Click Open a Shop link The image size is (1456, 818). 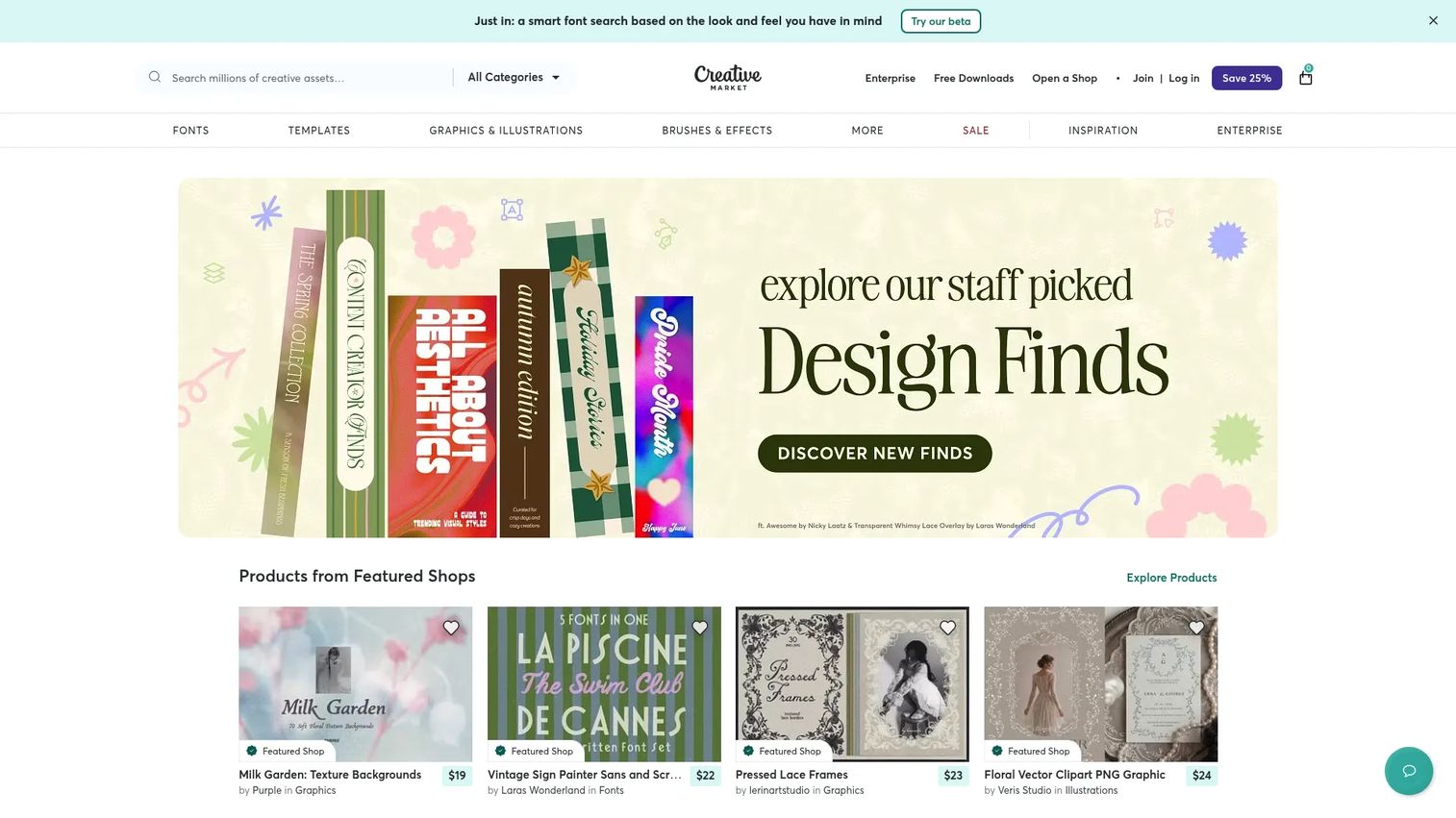[1065, 78]
